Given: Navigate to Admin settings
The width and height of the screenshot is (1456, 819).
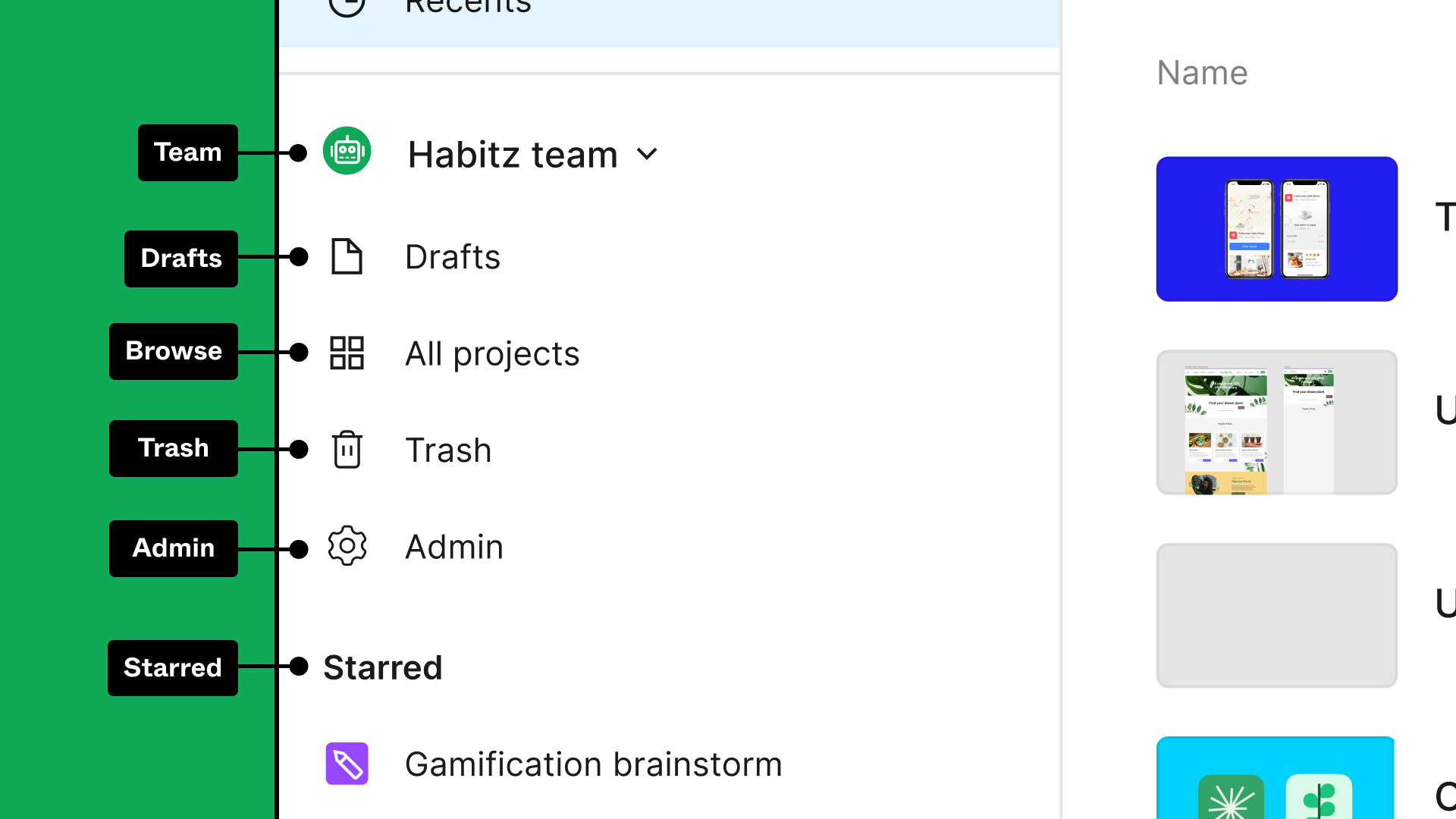Looking at the screenshot, I should pyautogui.click(x=454, y=546).
